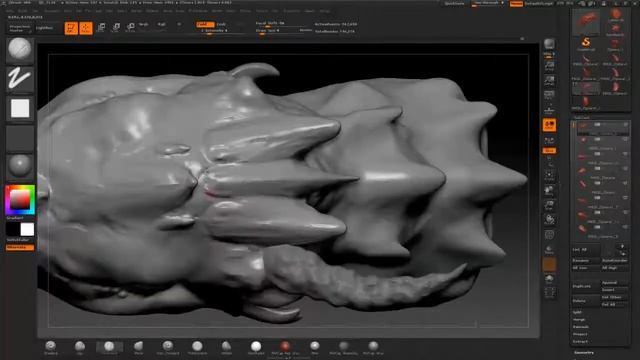The width and height of the screenshot is (640, 360).
Task: Select the white SkinShade material sphere
Action: pyautogui.click(x=256, y=347)
